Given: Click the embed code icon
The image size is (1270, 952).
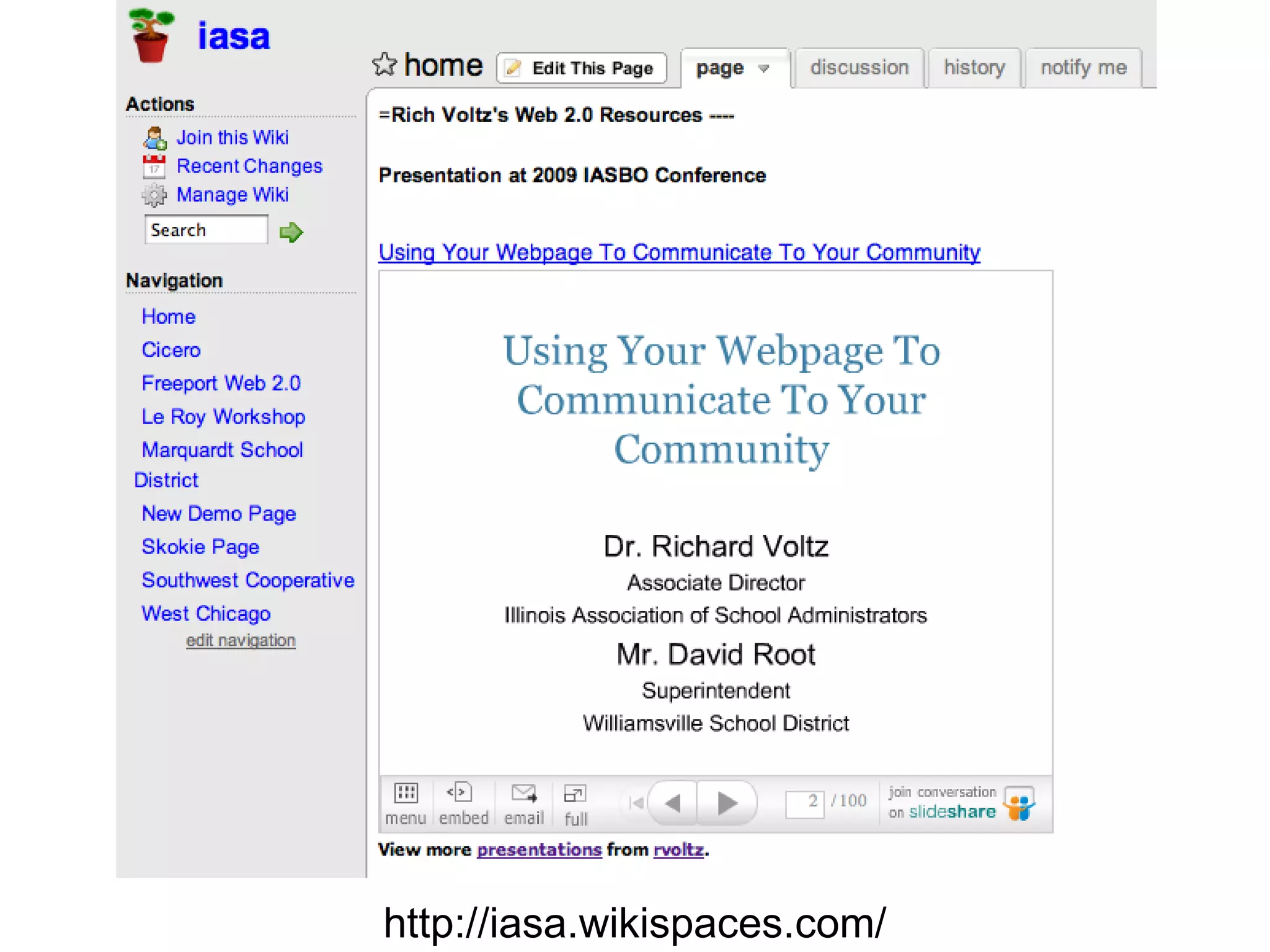Looking at the screenshot, I should click(x=460, y=792).
